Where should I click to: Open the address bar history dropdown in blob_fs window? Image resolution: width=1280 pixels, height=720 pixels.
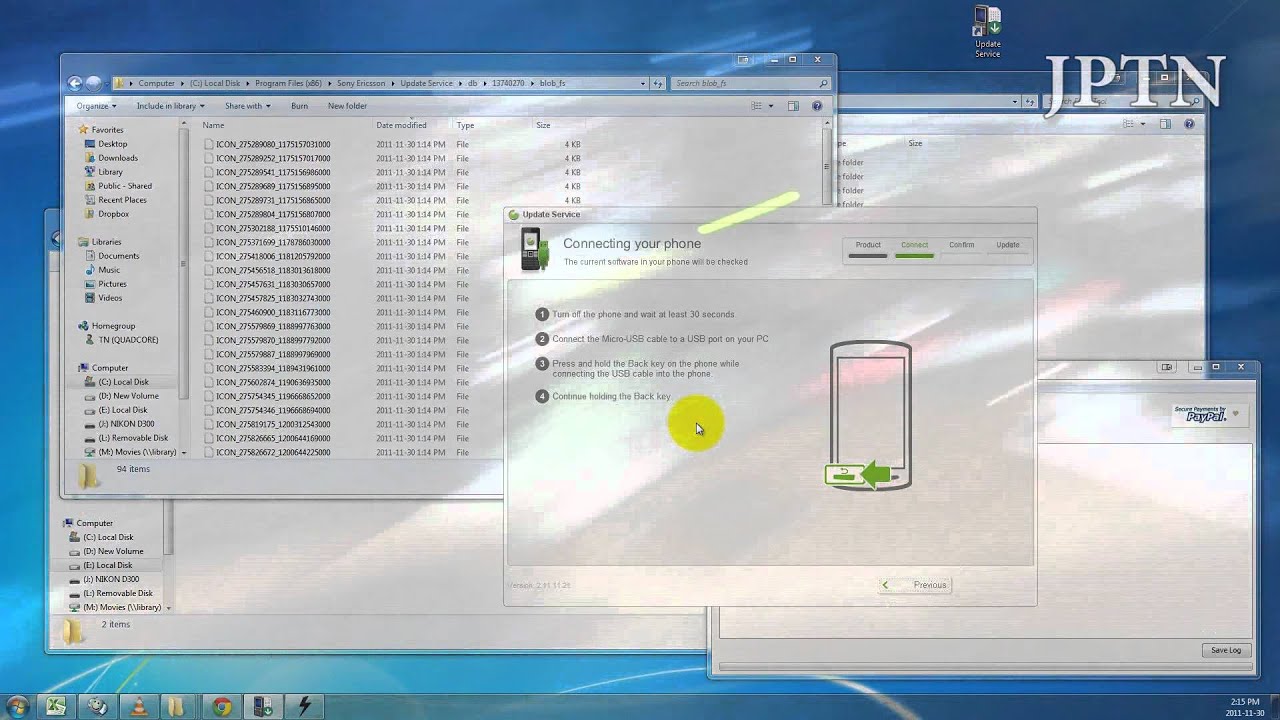coord(642,84)
